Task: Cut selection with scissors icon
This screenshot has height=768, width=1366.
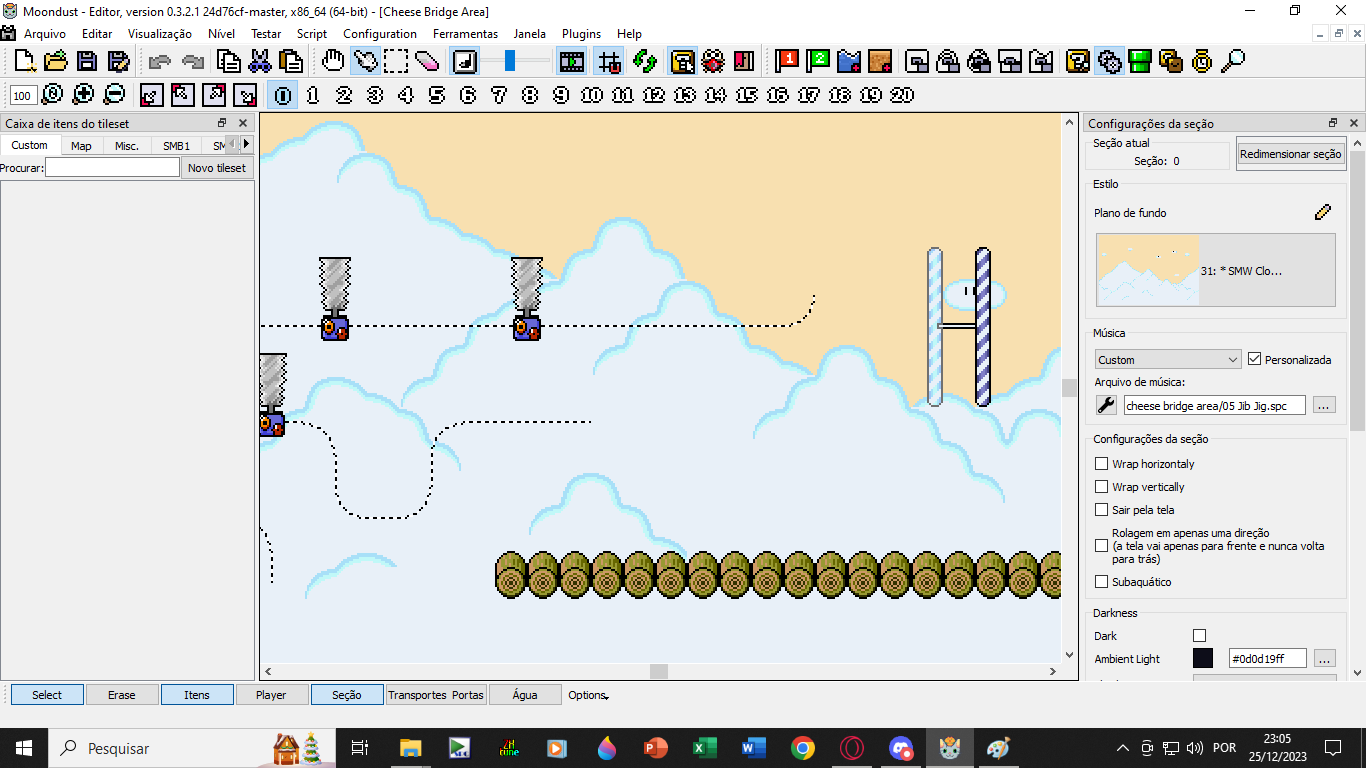Action: coord(260,61)
